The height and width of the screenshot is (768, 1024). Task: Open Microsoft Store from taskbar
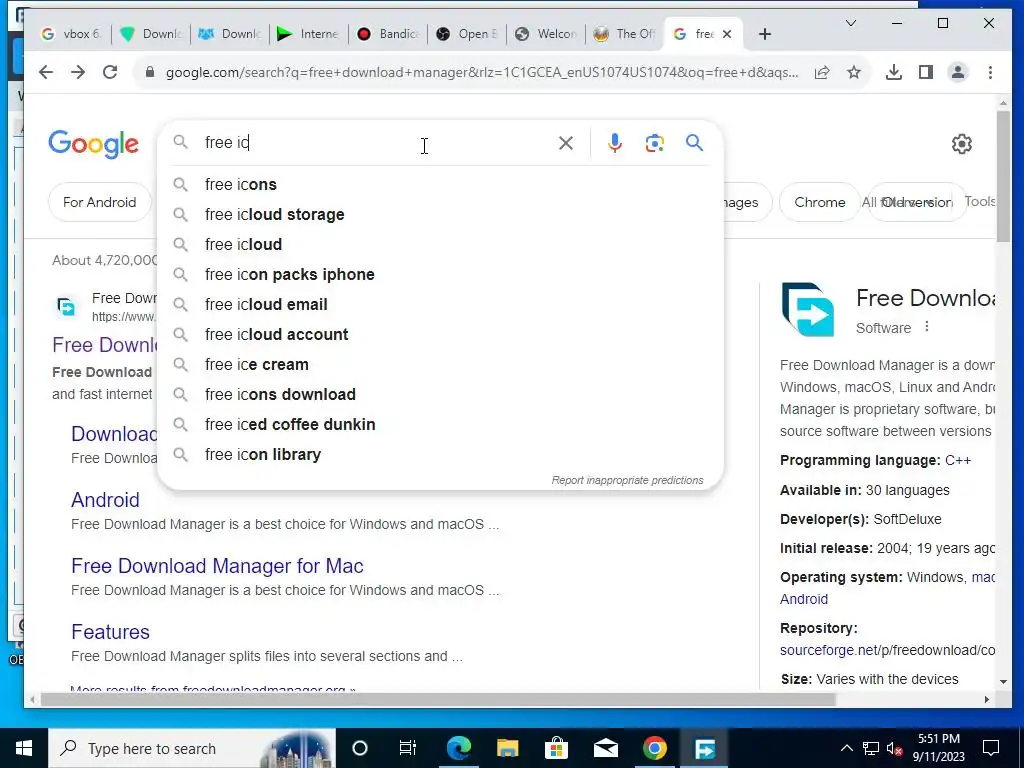click(x=556, y=748)
